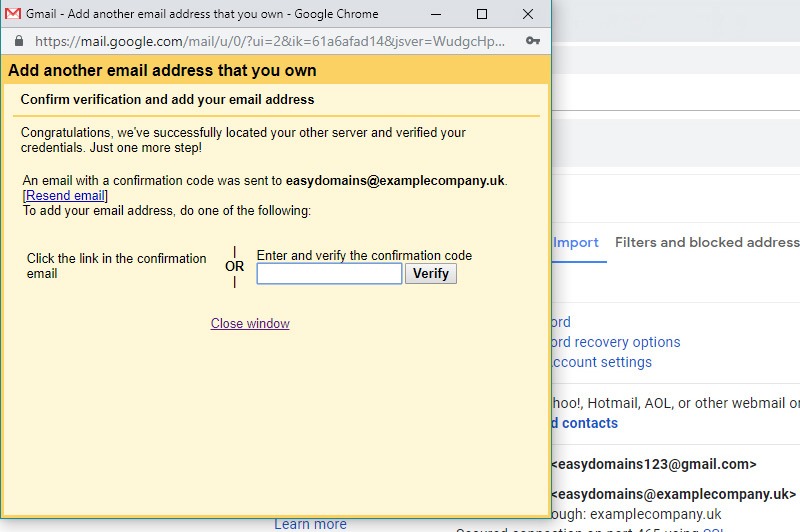Click the Verify button
The width and height of the screenshot is (800, 532).
[x=431, y=274]
